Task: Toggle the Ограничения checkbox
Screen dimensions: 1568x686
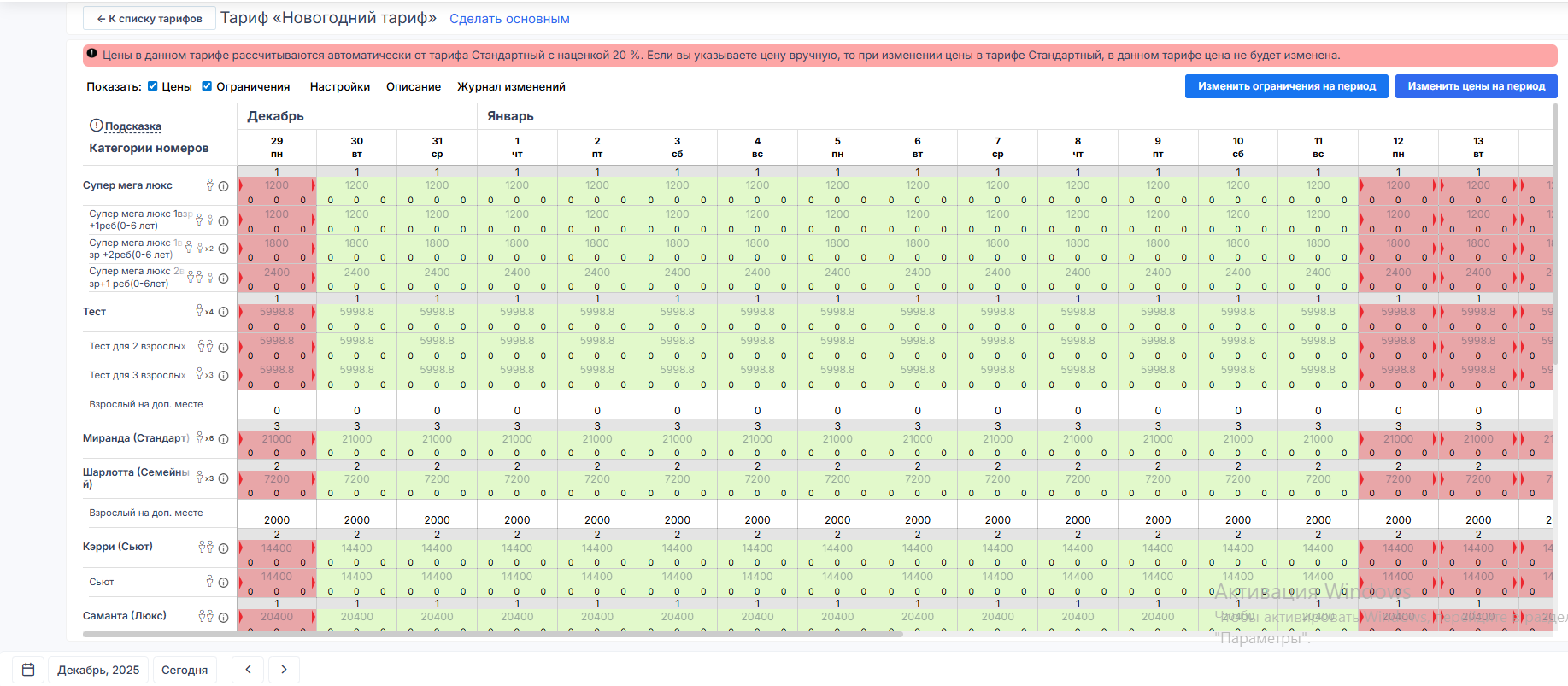Action: coord(207,86)
